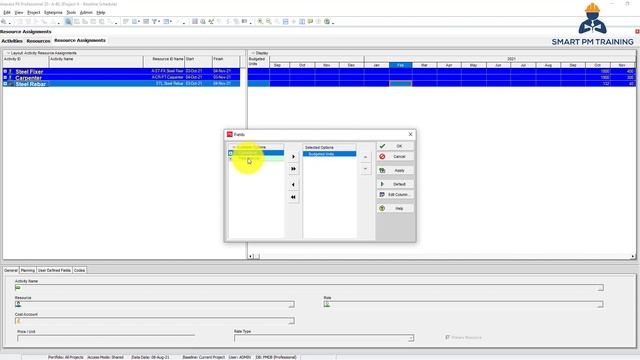Switch to the Resources tab

pos(38,41)
